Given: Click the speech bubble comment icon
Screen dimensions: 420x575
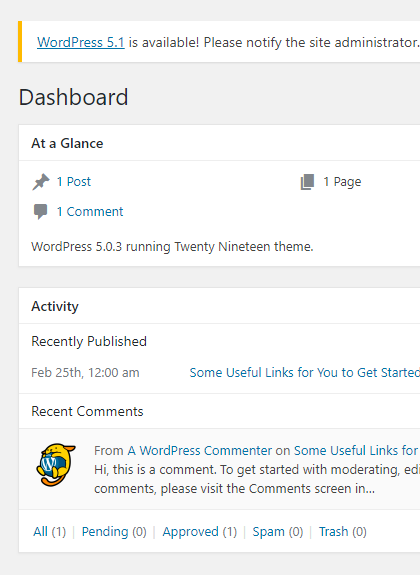Looking at the screenshot, I should click(x=40, y=212).
